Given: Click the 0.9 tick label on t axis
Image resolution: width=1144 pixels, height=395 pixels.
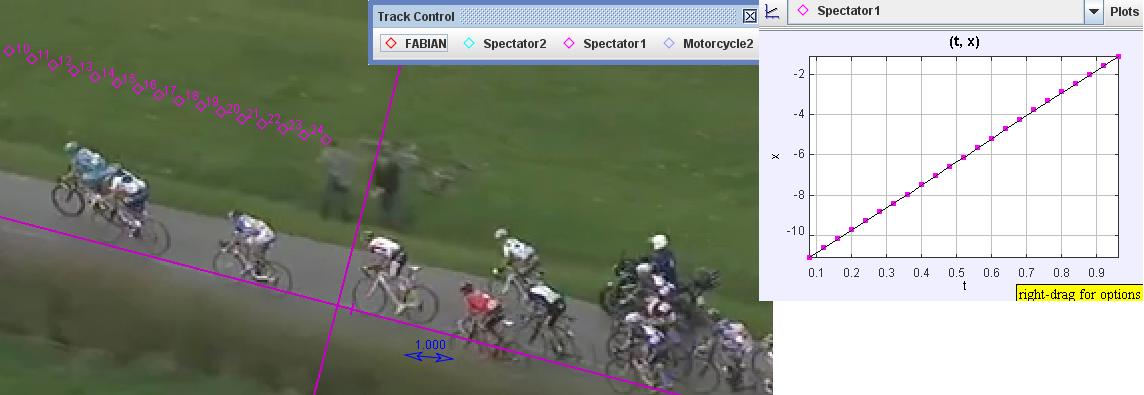Looking at the screenshot, I should pyautogui.click(x=1096, y=272).
